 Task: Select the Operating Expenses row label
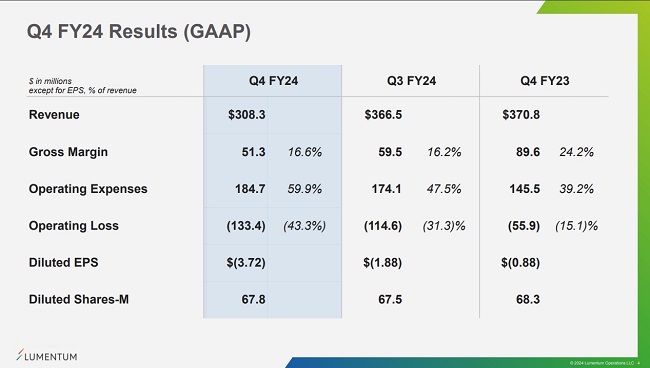[88, 189]
